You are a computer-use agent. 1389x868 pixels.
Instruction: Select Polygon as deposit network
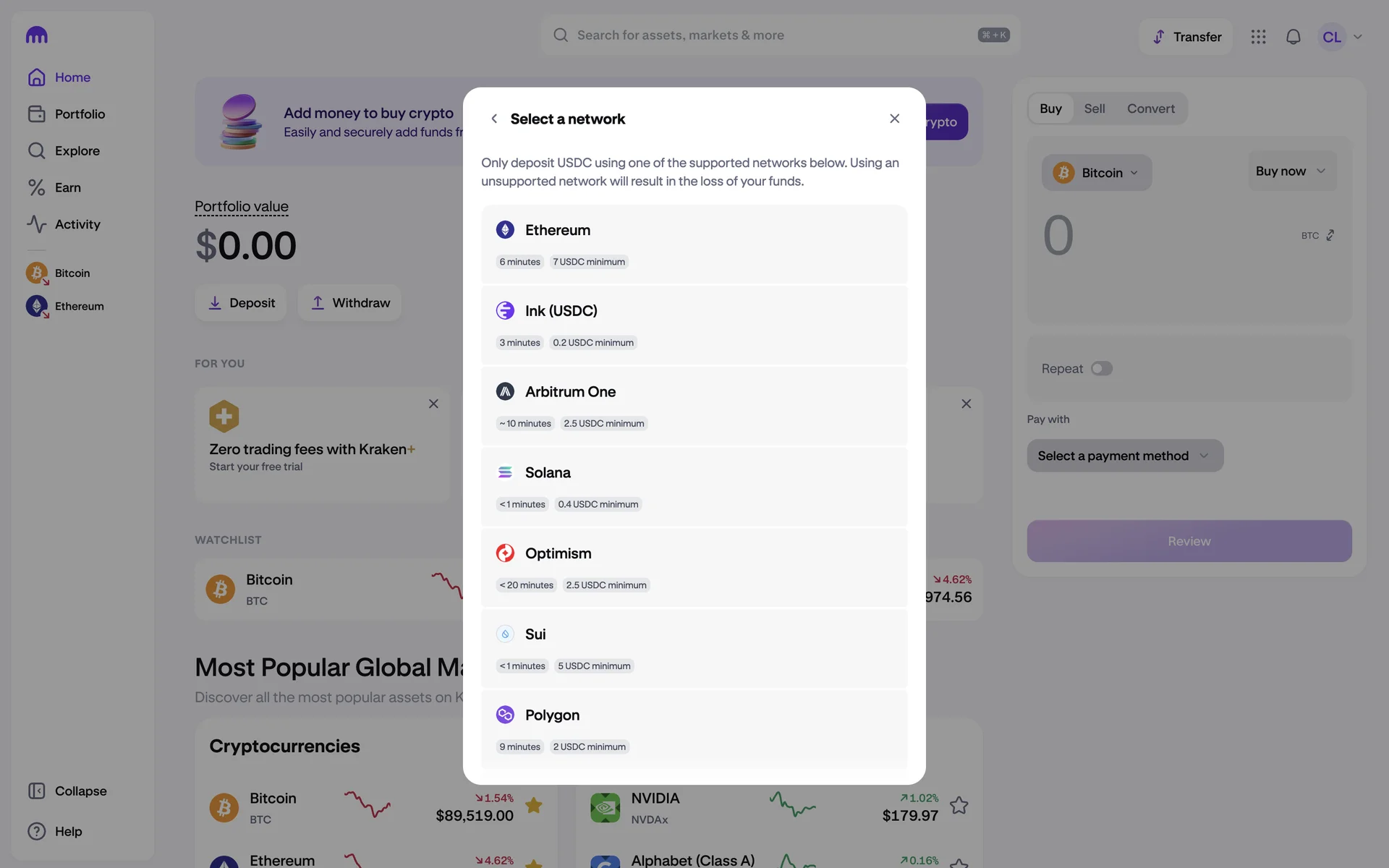[x=694, y=729]
